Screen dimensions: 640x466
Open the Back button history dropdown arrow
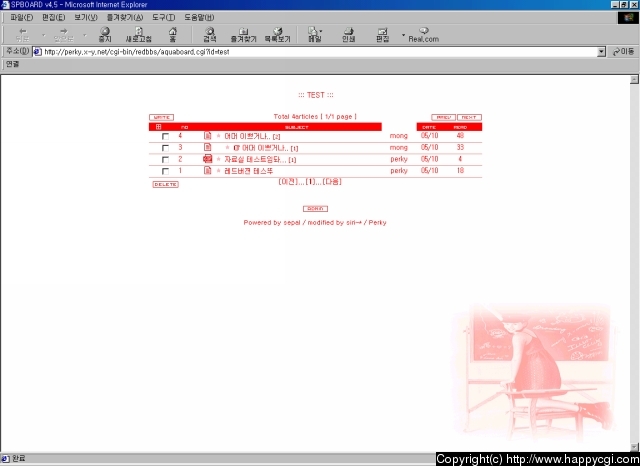pos(42,35)
